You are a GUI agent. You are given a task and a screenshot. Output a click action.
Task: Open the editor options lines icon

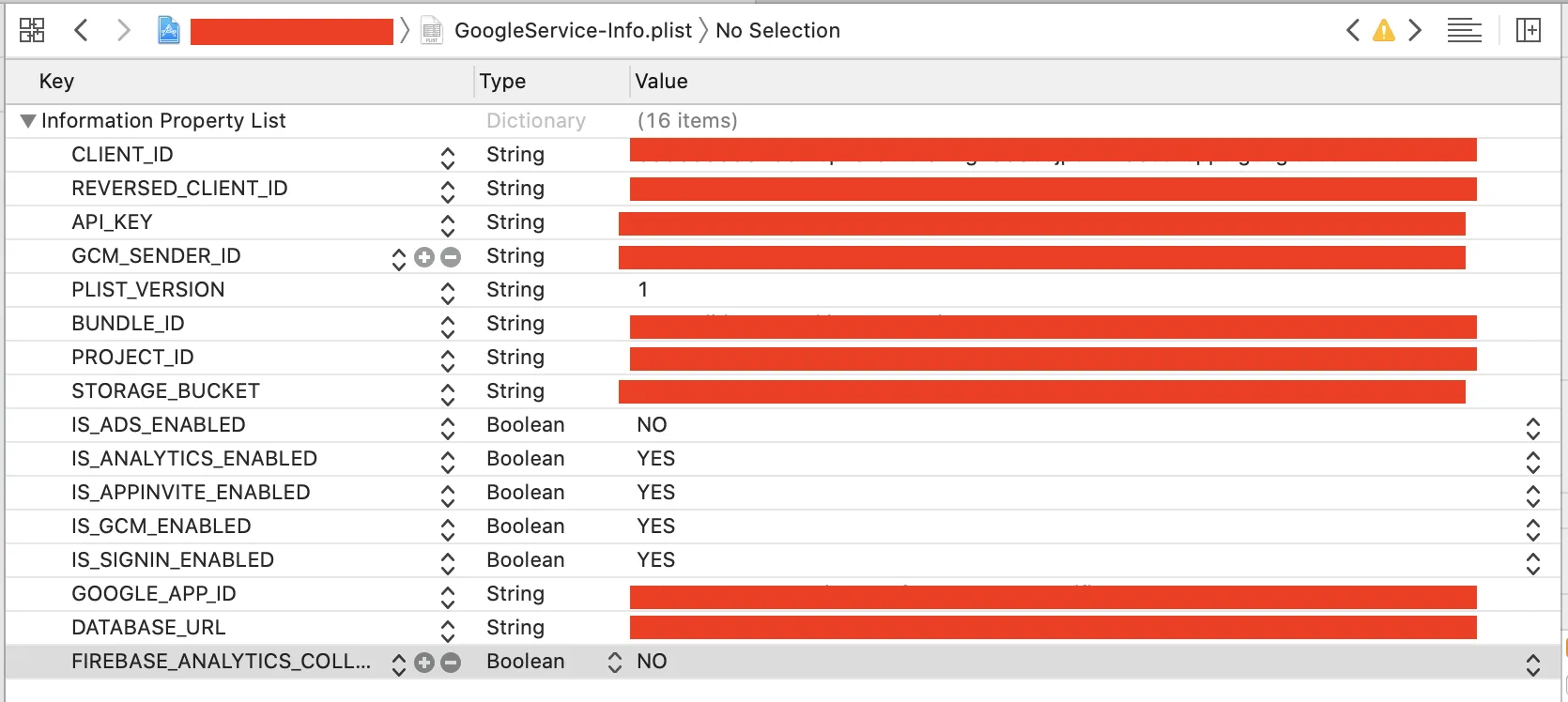(1464, 31)
